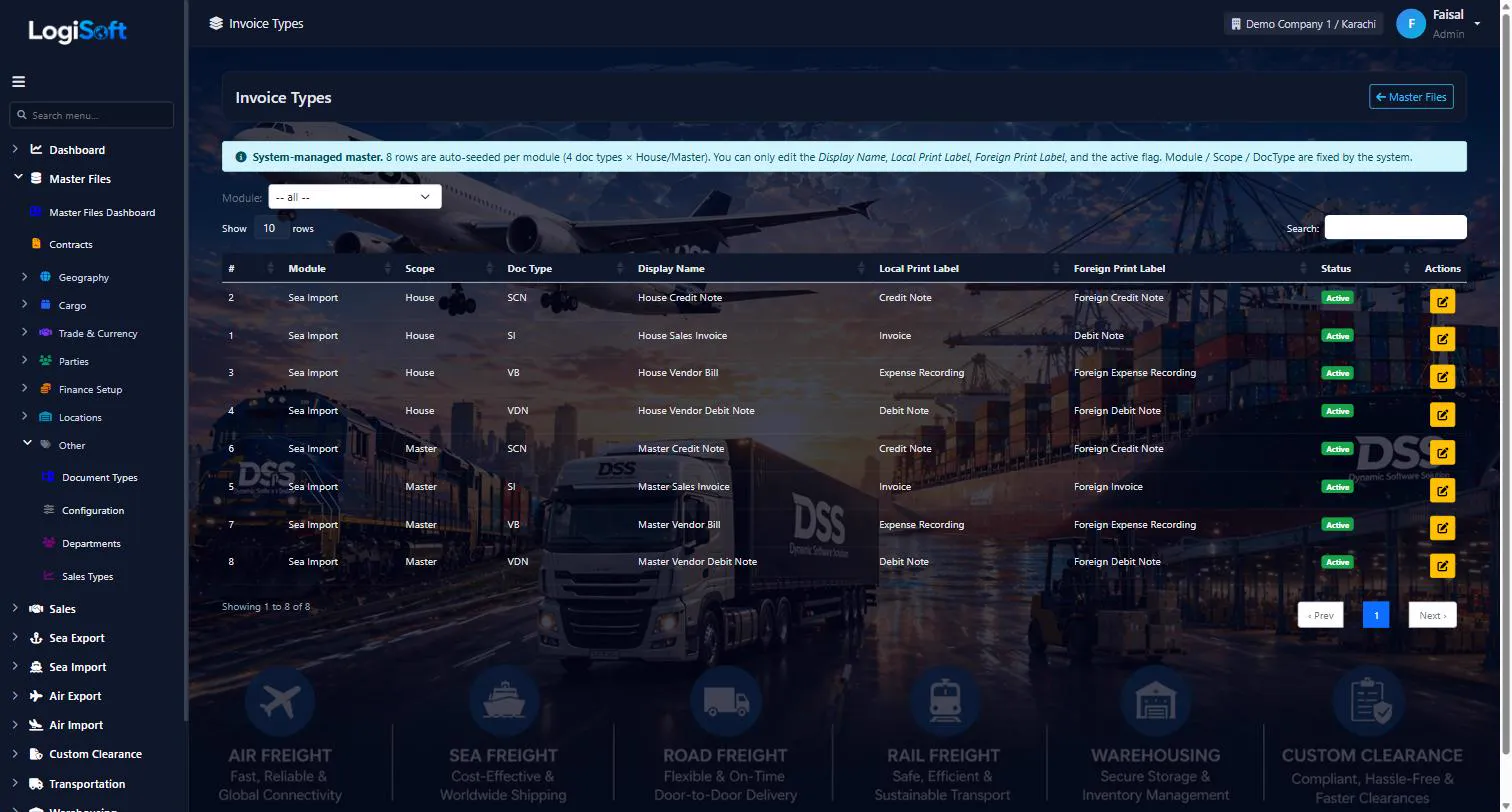Edit the House Credit Note row
The width and height of the screenshot is (1512, 812).
coord(1442,301)
